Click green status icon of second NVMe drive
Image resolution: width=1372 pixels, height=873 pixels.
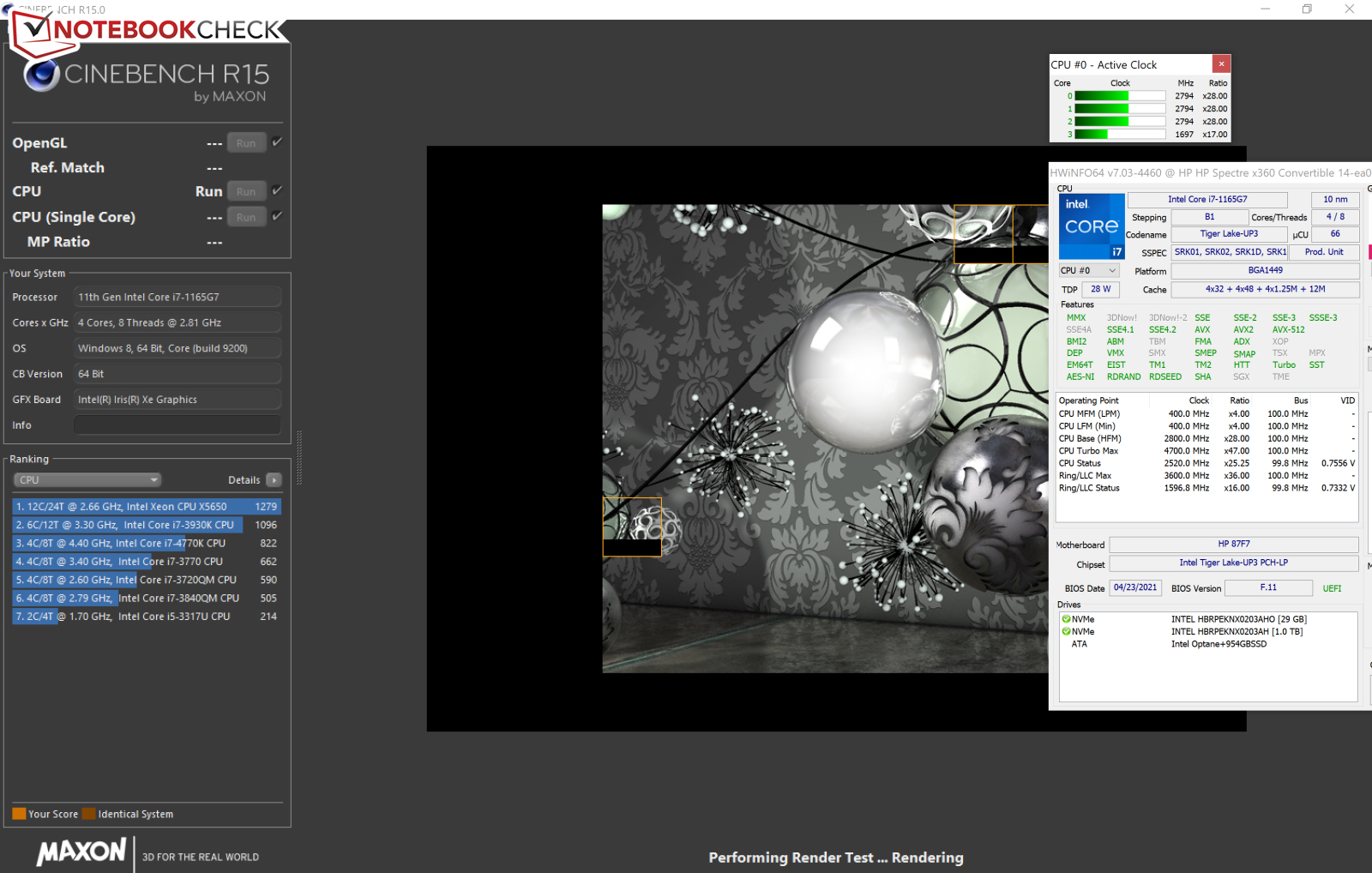1066,632
